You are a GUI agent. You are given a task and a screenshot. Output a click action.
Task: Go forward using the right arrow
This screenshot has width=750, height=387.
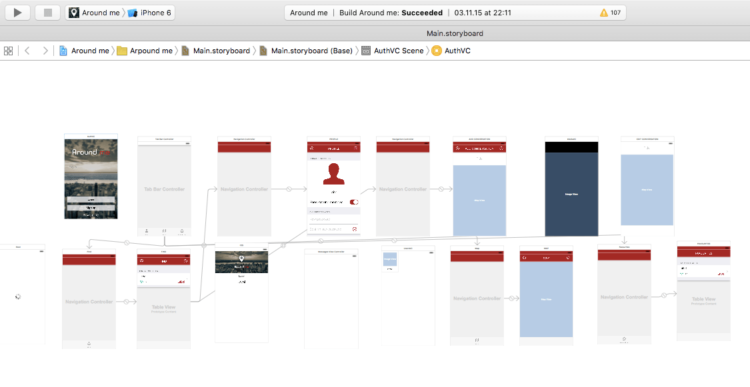click(x=45, y=51)
